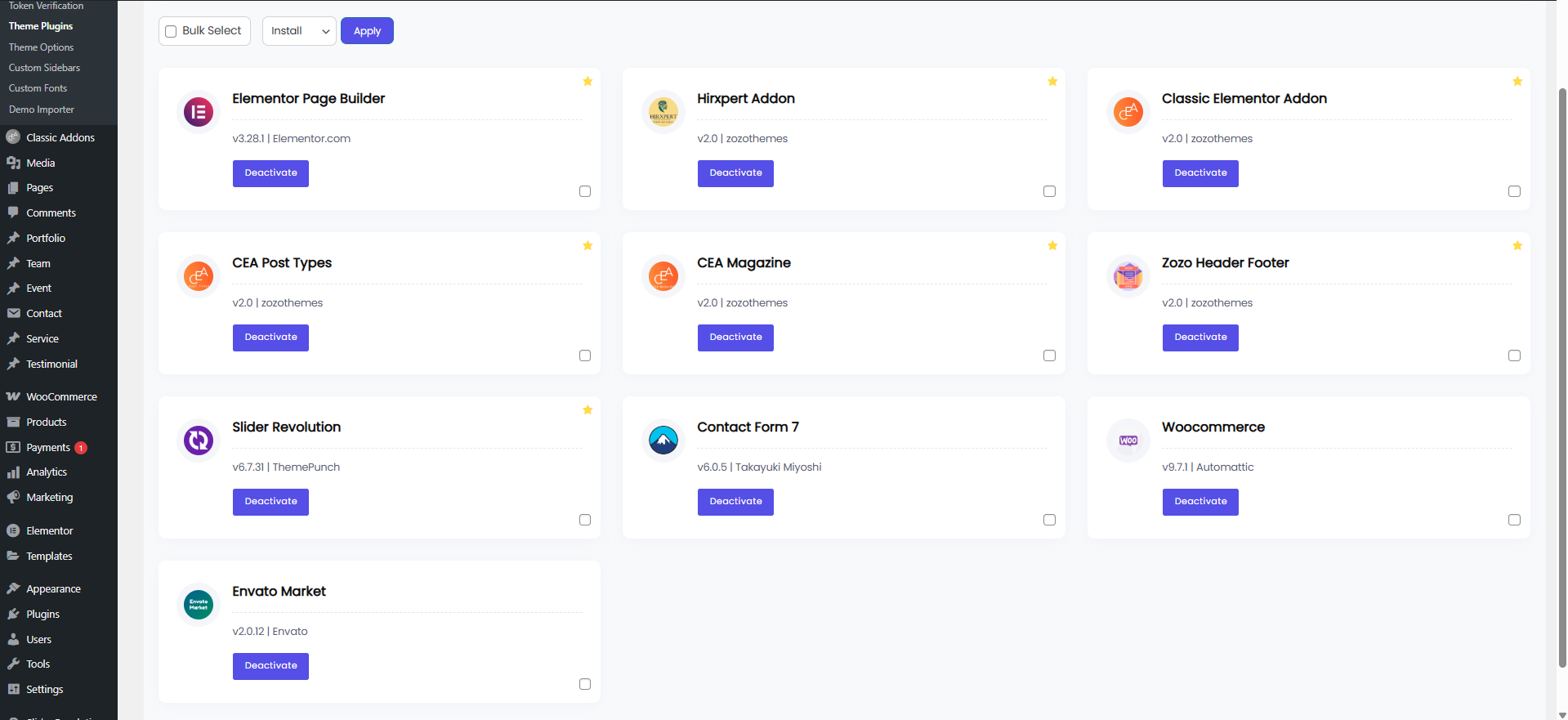Click the Contact Form 7 mountain logo
This screenshot has width=1568, height=720.
coord(663,440)
